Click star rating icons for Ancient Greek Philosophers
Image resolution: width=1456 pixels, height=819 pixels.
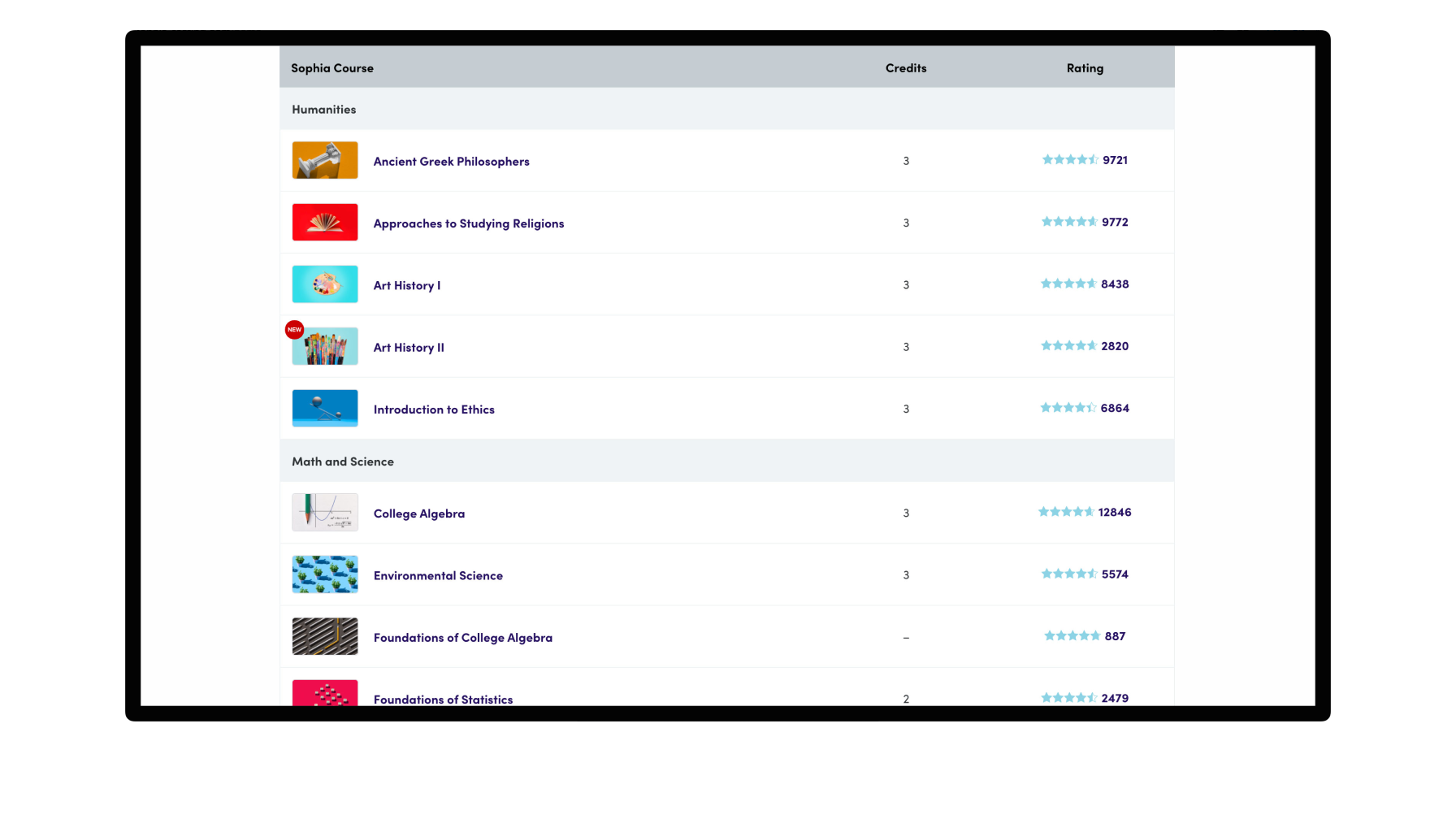tap(1070, 160)
